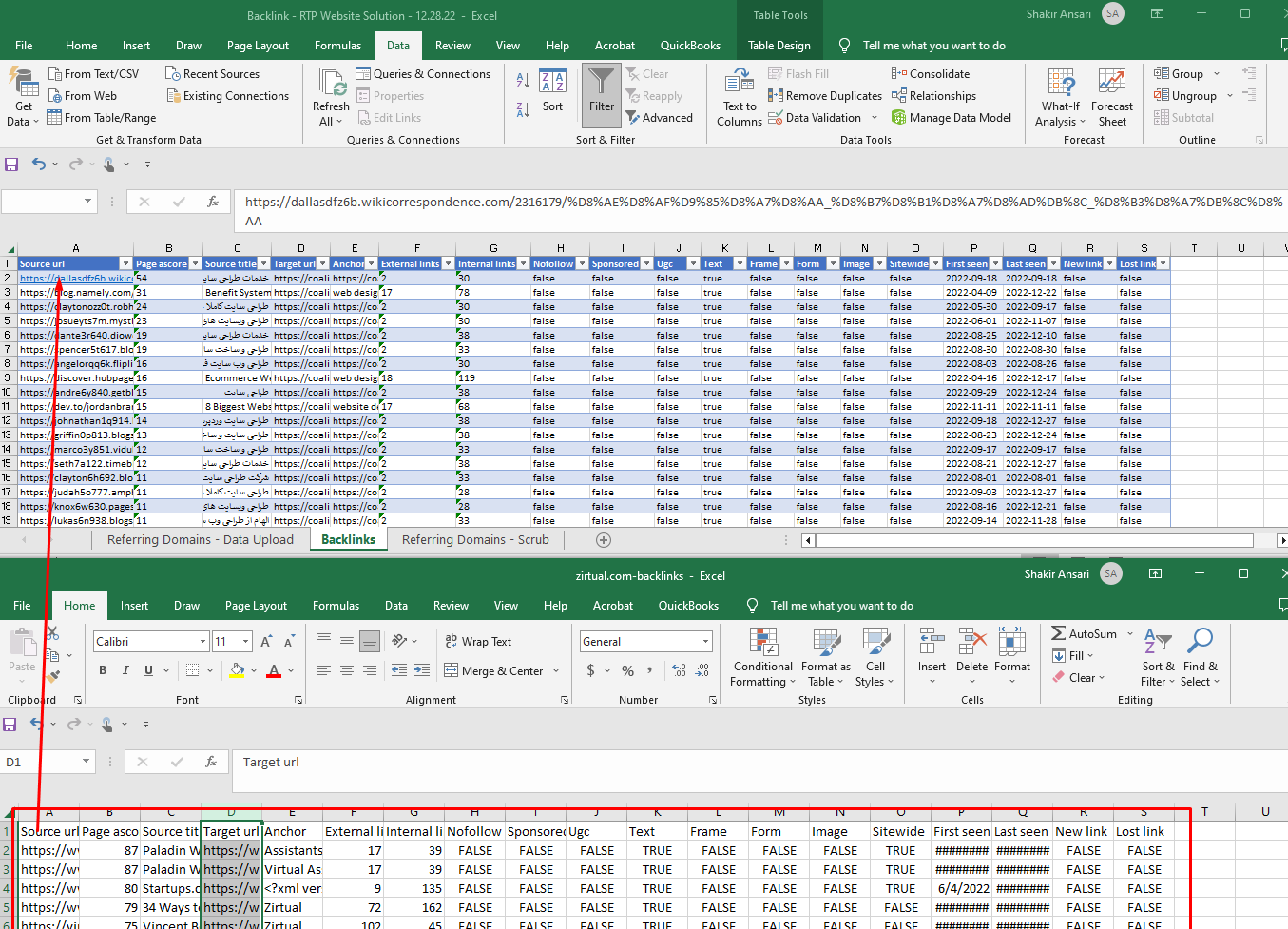Click From Web import button

(x=82, y=96)
